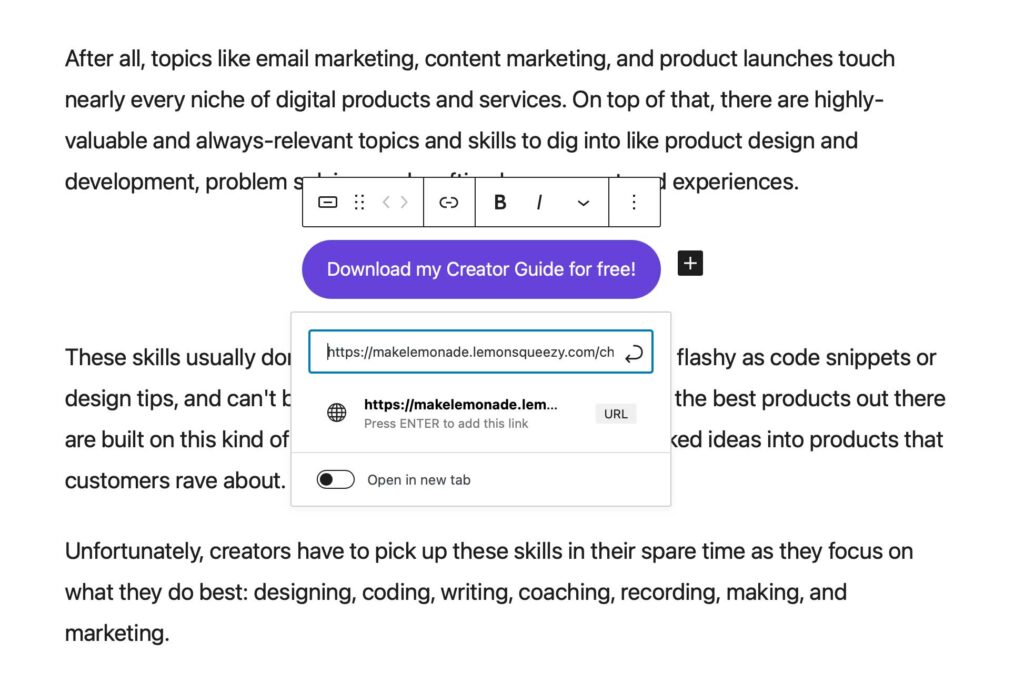Click the globe icon in link suggestion
This screenshot has width=1024, height=683.
(x=337, y=413)
